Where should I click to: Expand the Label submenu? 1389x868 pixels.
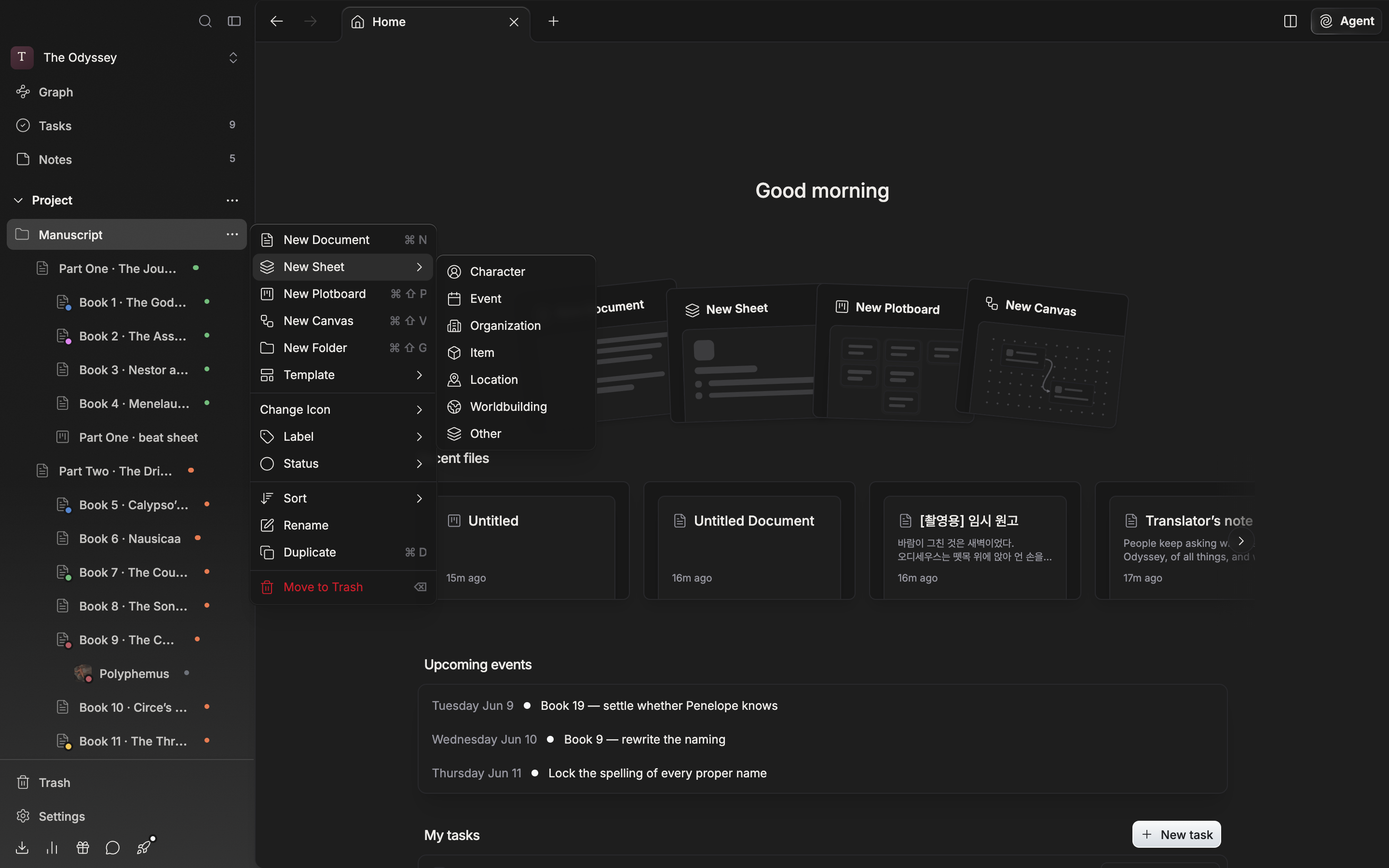(342, 437)
